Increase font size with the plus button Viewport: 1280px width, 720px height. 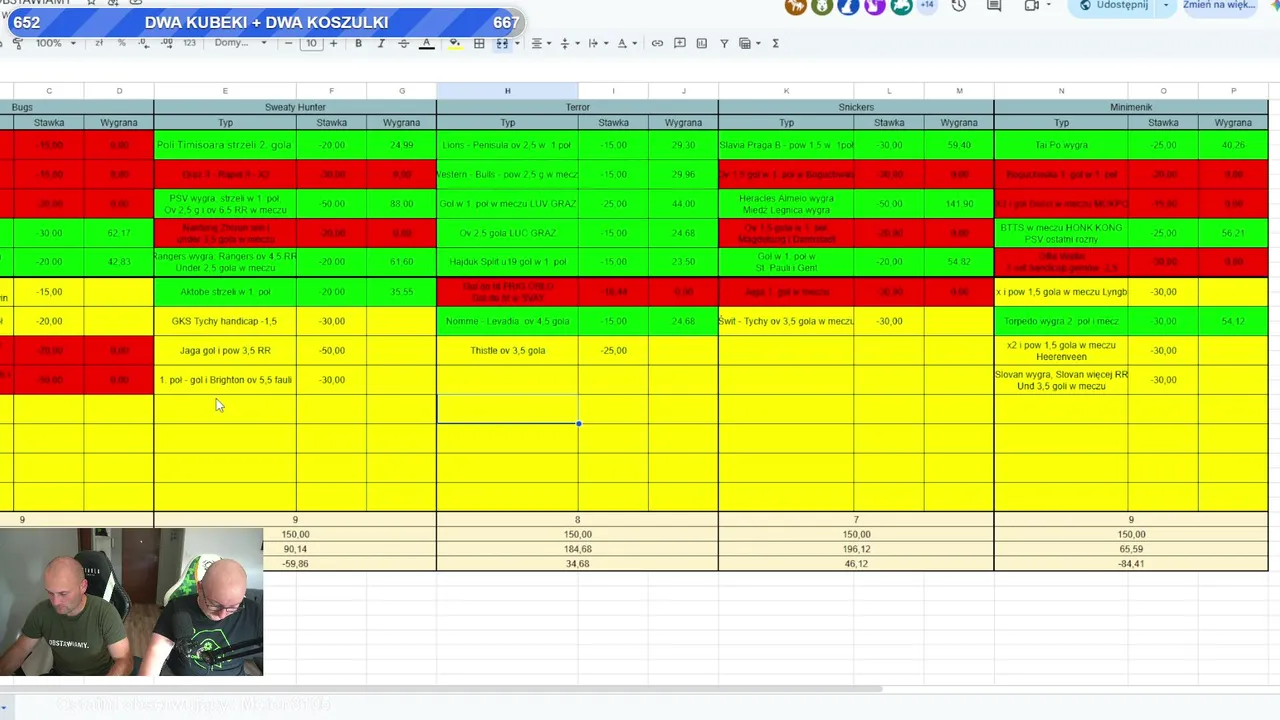tap(333, 44)
